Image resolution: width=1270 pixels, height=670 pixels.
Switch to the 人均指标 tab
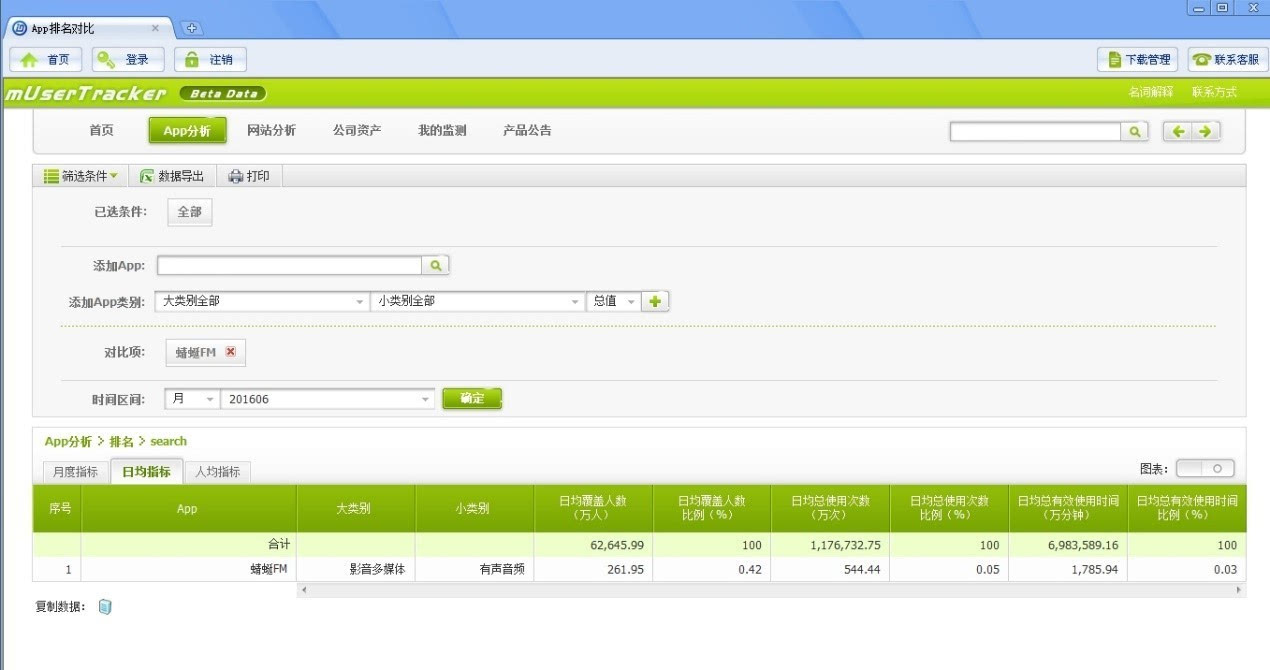(220, 470)
